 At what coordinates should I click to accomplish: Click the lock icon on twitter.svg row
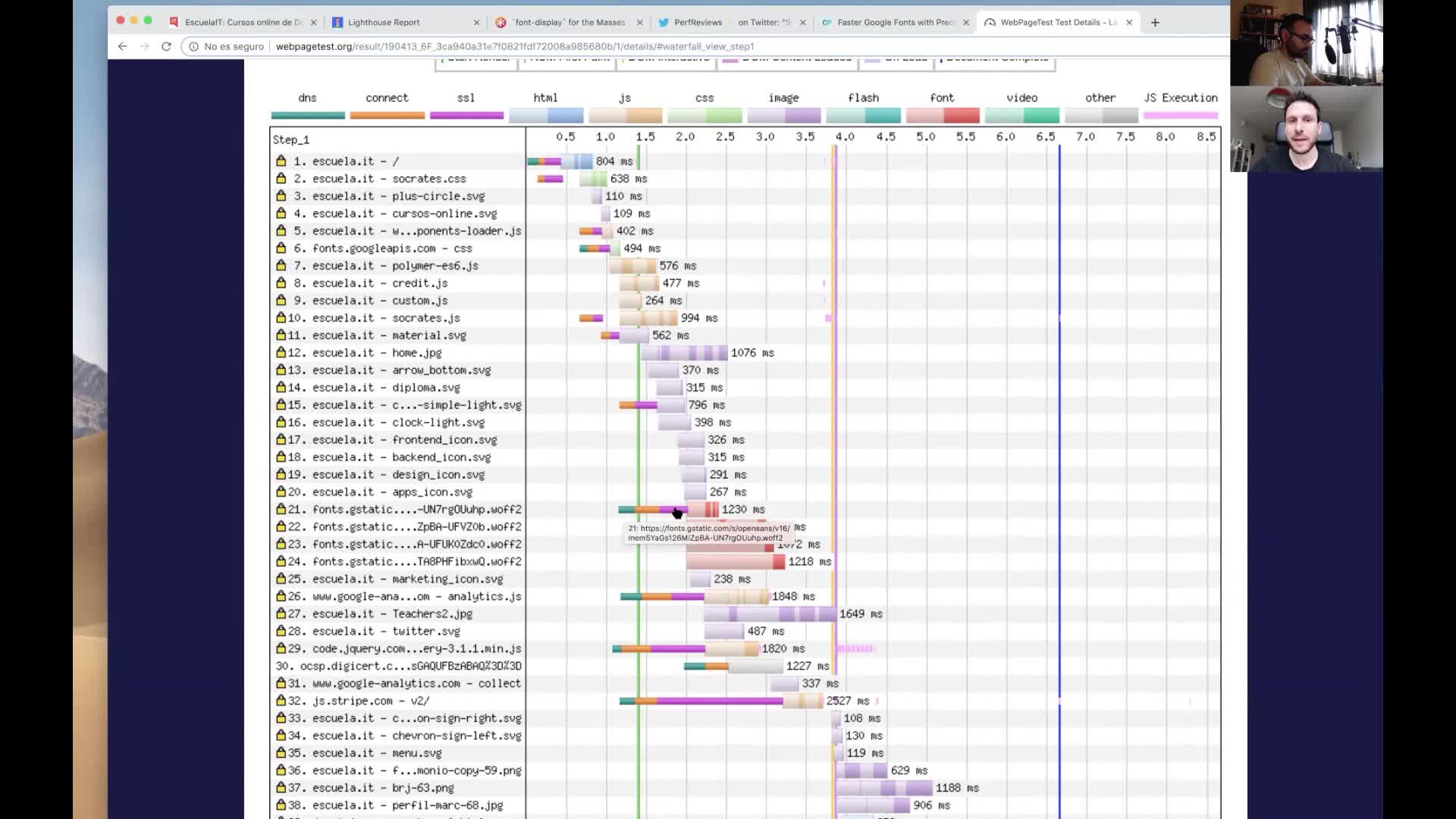(x=281, y=631)
